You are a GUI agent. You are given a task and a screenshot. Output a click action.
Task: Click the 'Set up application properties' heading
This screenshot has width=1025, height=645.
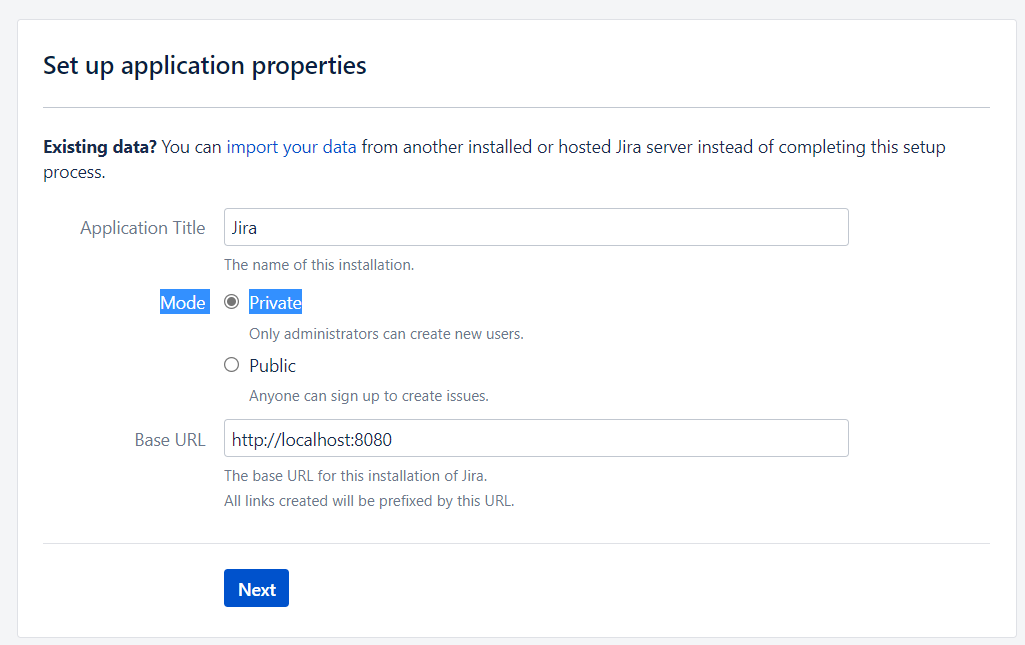coord(205,66)
